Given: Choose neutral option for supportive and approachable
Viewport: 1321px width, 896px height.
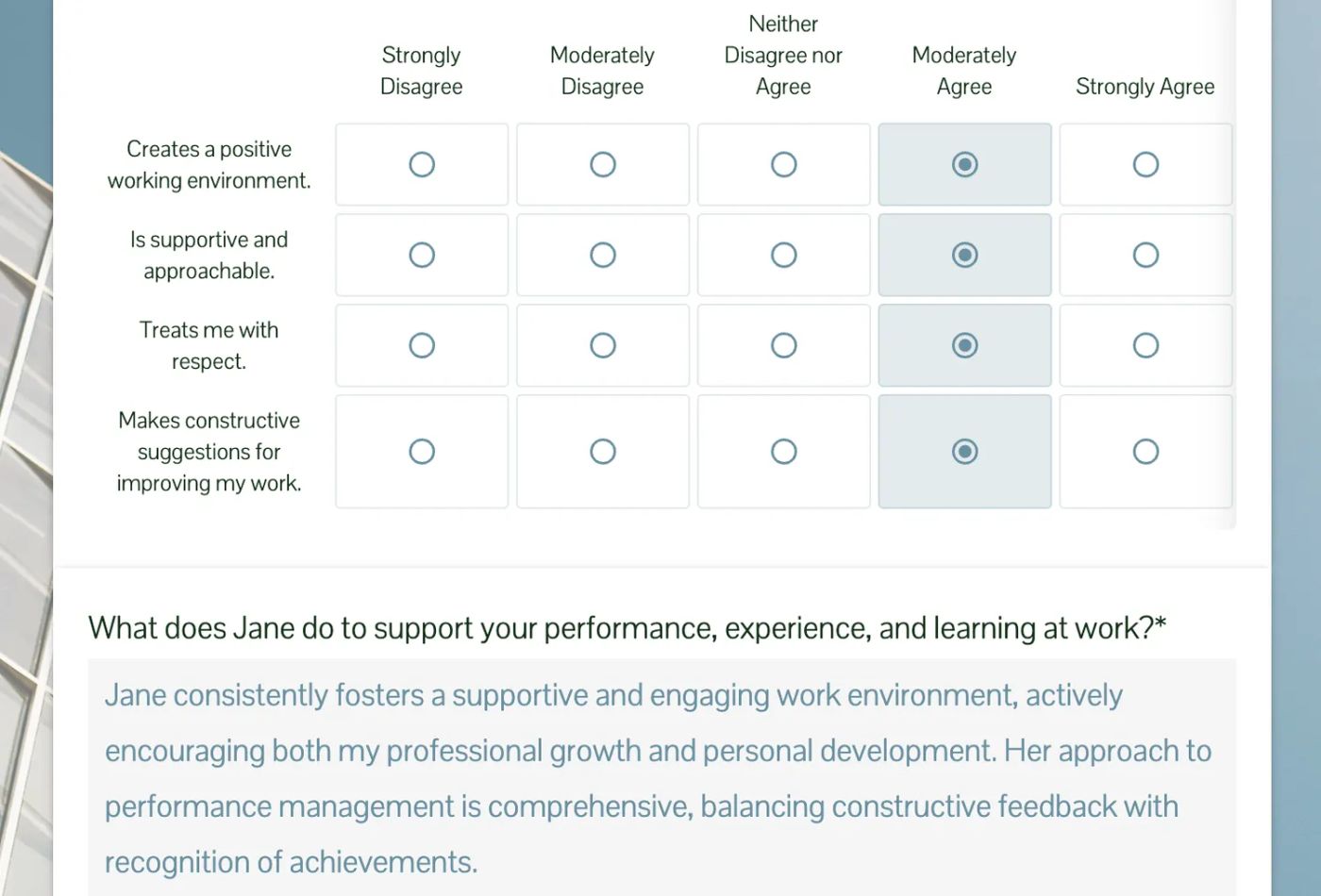Looking at the screenshot, I should (784, 256).
